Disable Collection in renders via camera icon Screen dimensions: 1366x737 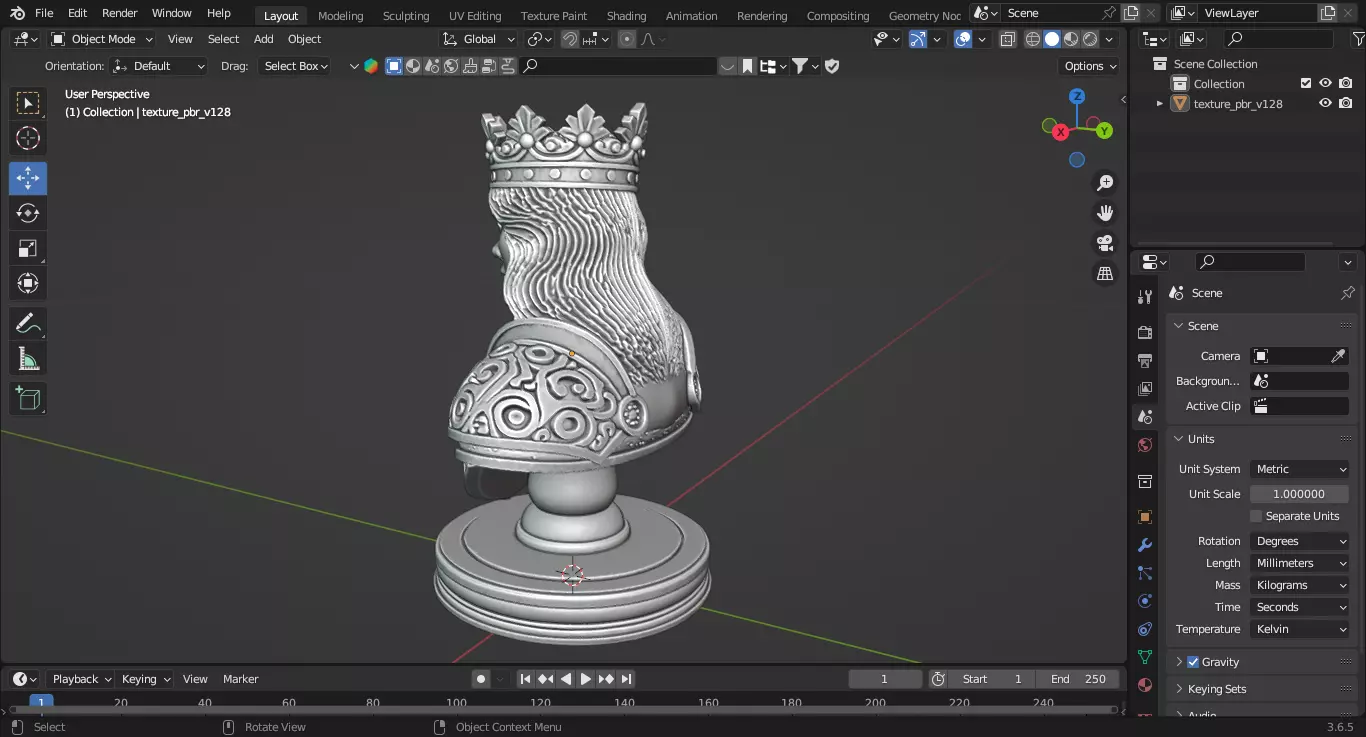click(x=1346, y=84)
